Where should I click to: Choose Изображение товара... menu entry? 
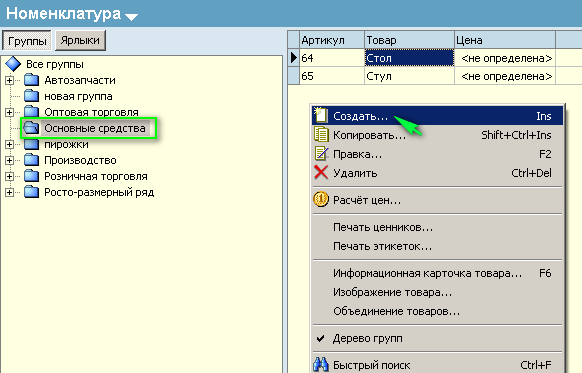[x=437, y=292]
